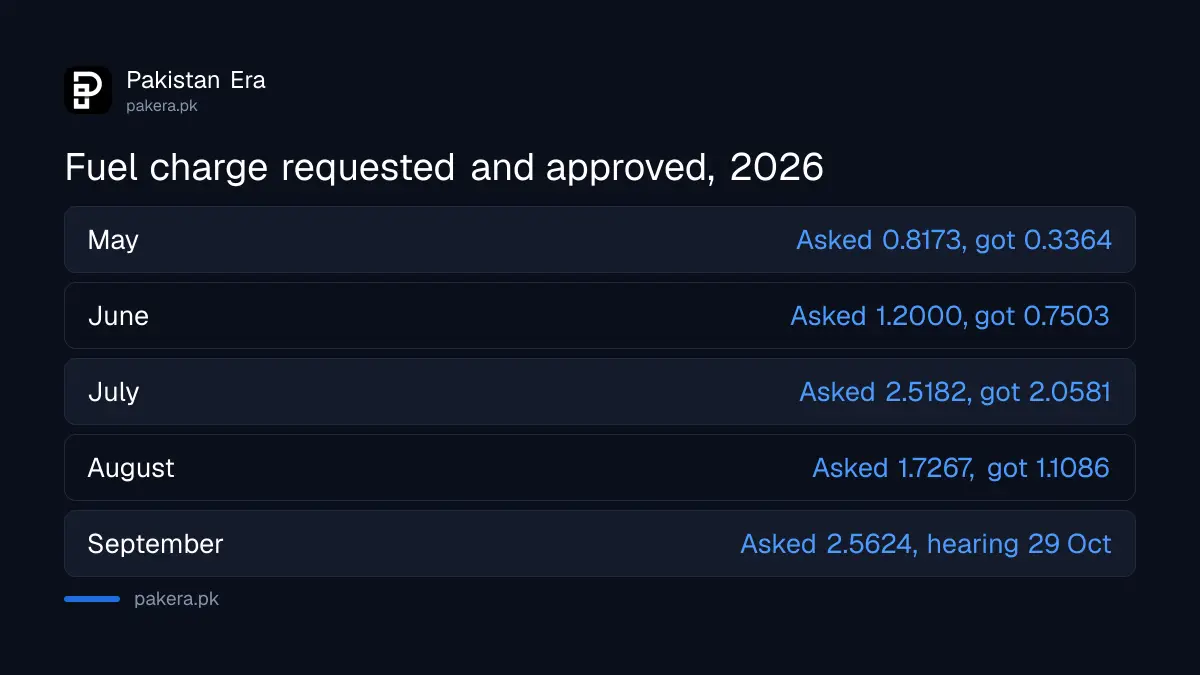
Task: Click the May label
Action: pyautogui.click(x=113, y=241)
